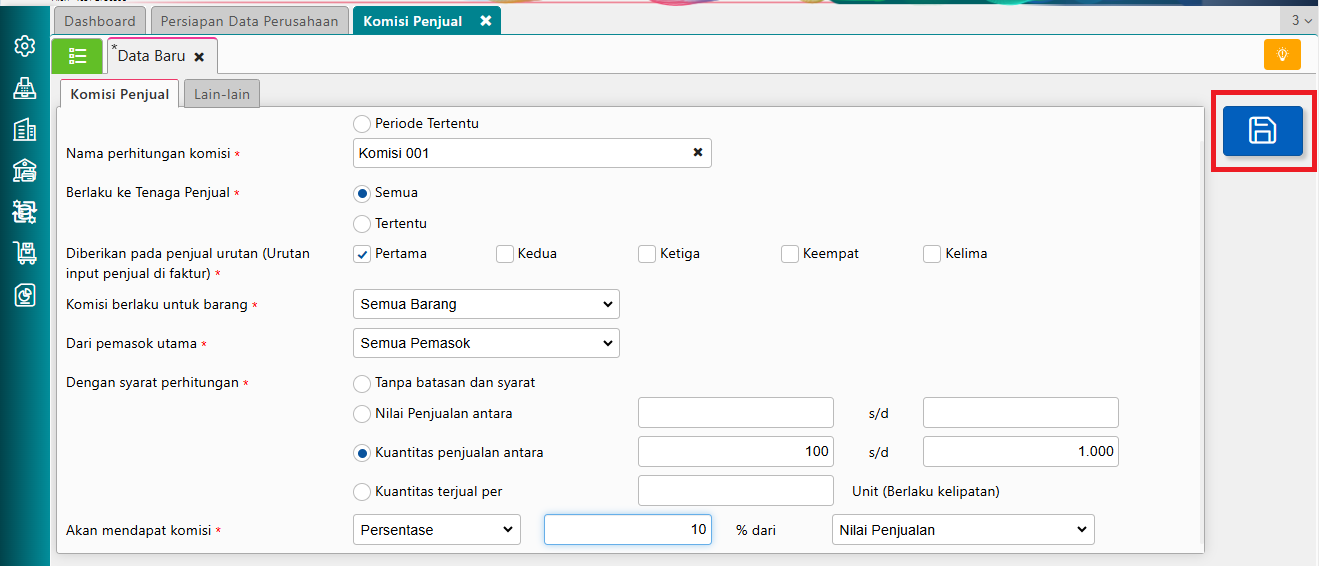Switch to Persiapan Data Perusahaan tab

point(250,20)
